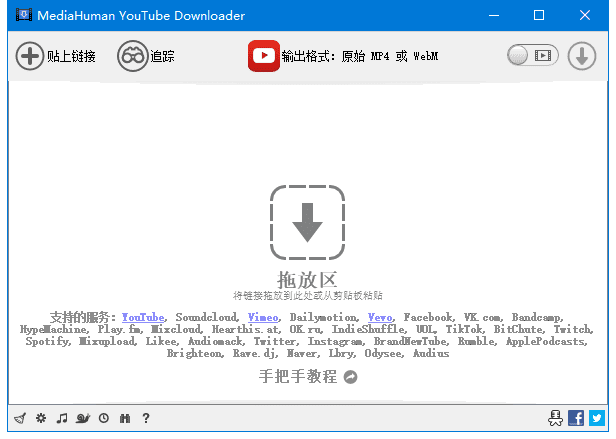Open the Vimeo supported service link
The width and height of the screenshot is (616, 439).
point(263,317)
